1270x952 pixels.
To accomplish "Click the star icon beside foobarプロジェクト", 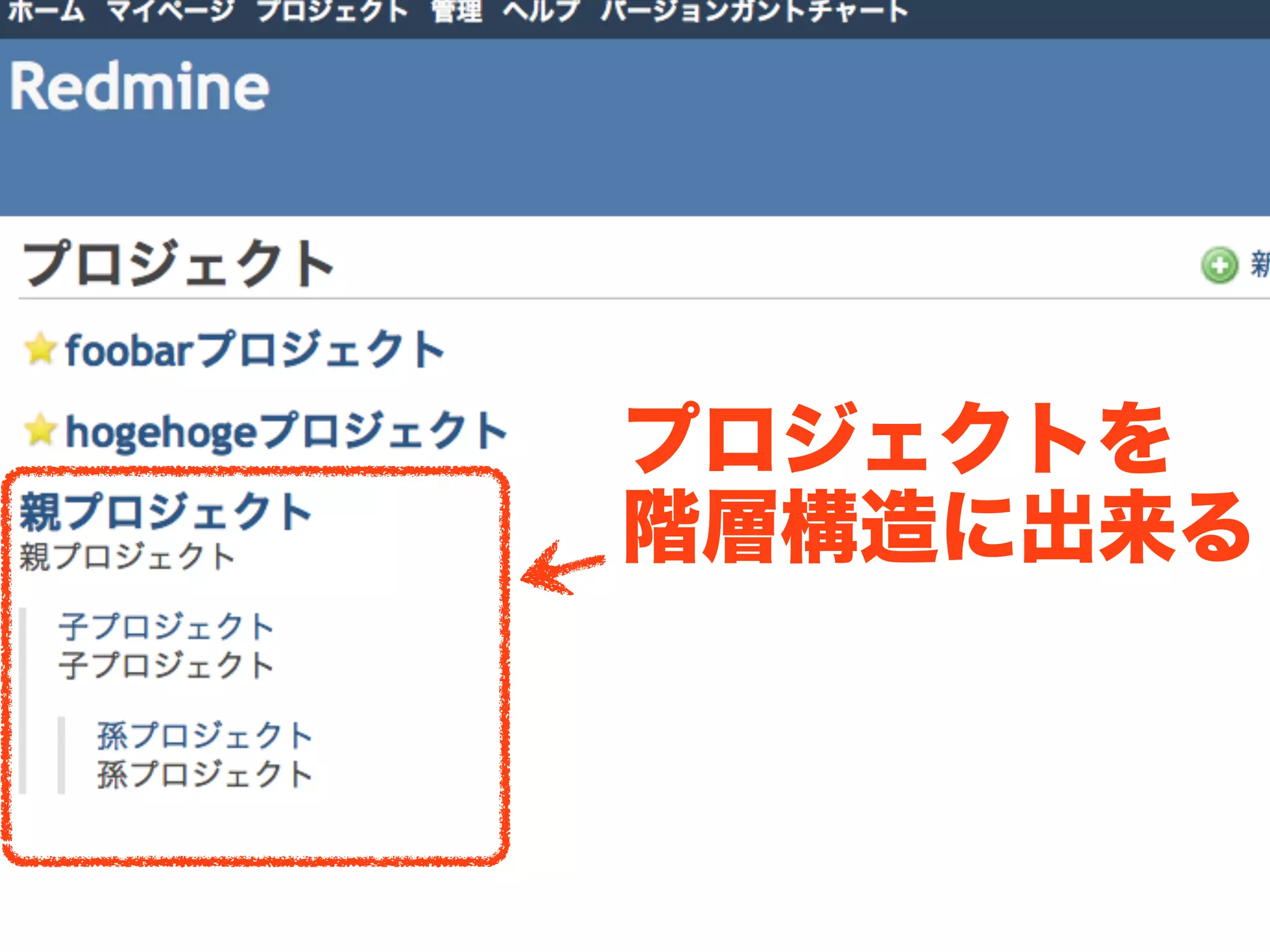I will coord(41,349).
